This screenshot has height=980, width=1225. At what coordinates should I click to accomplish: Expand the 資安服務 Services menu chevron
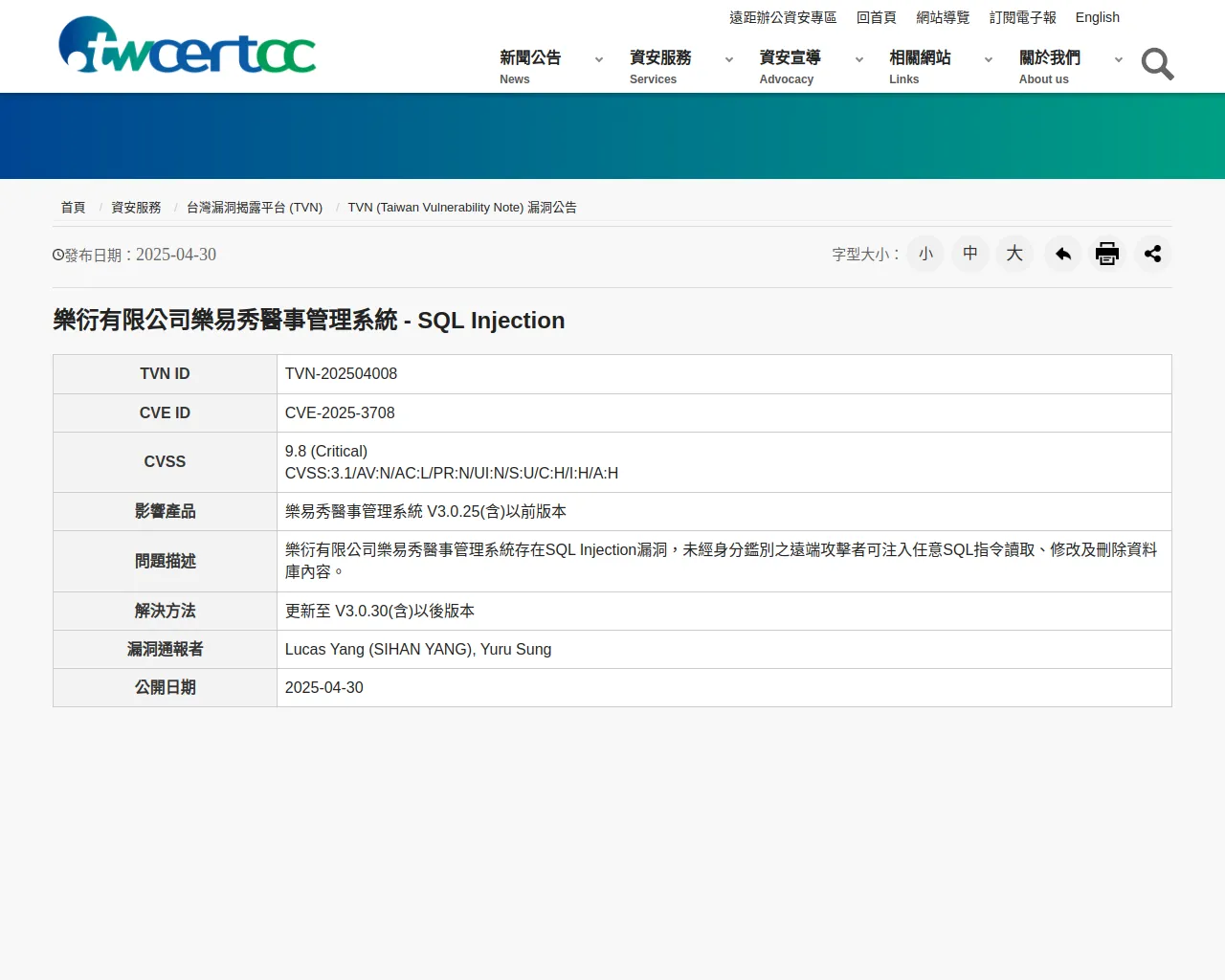729,59
